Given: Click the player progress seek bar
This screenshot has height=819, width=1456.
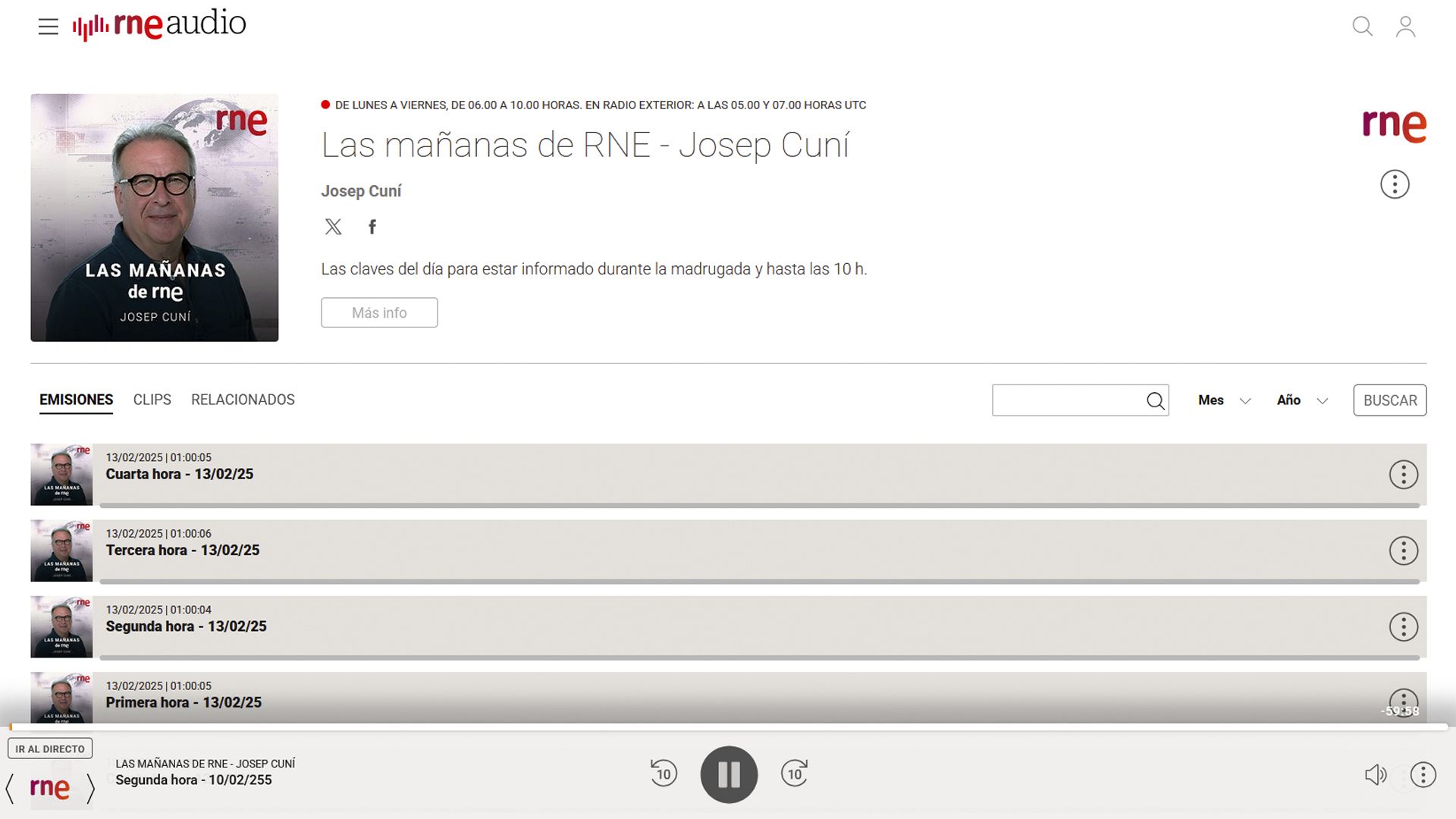Looking at the screenshot, I should pos(728,727).
